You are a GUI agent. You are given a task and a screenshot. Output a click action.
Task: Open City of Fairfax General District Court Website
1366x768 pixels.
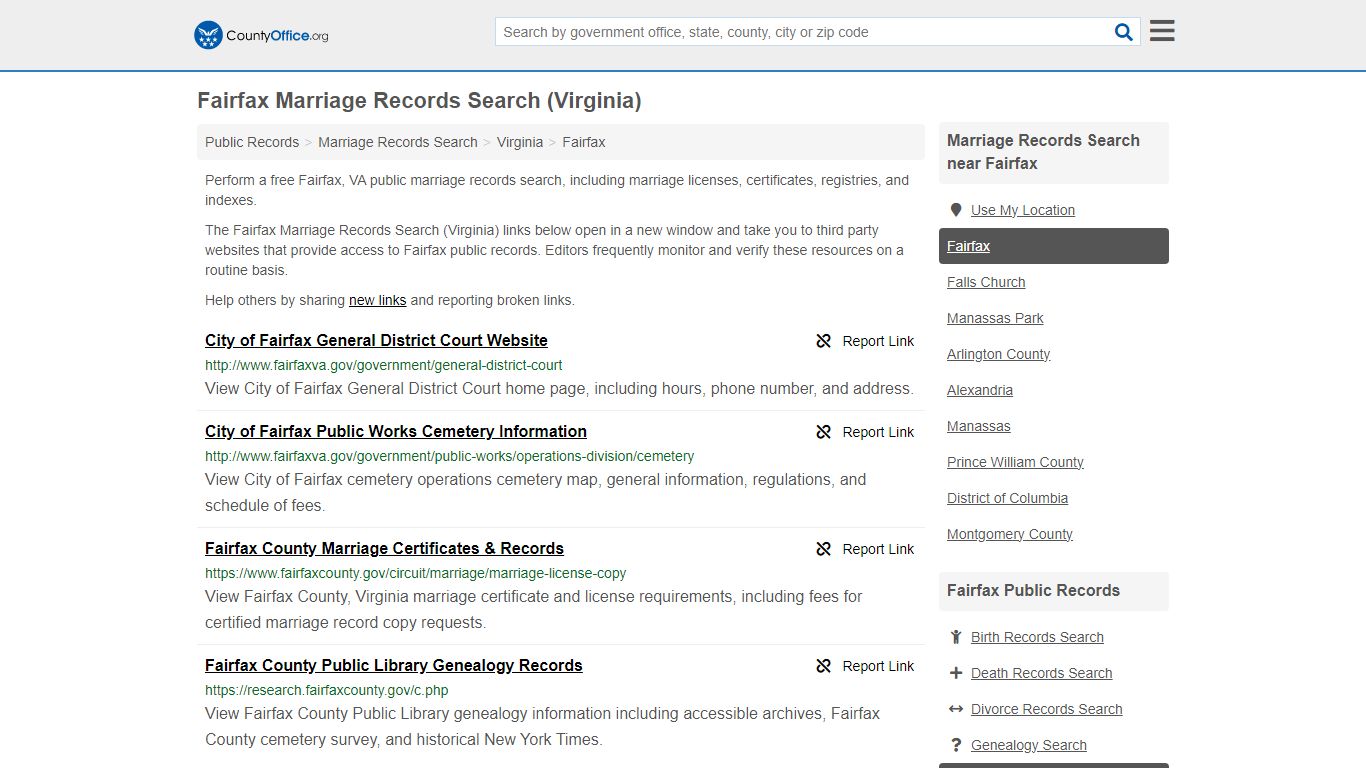click(x=376, y=340)
